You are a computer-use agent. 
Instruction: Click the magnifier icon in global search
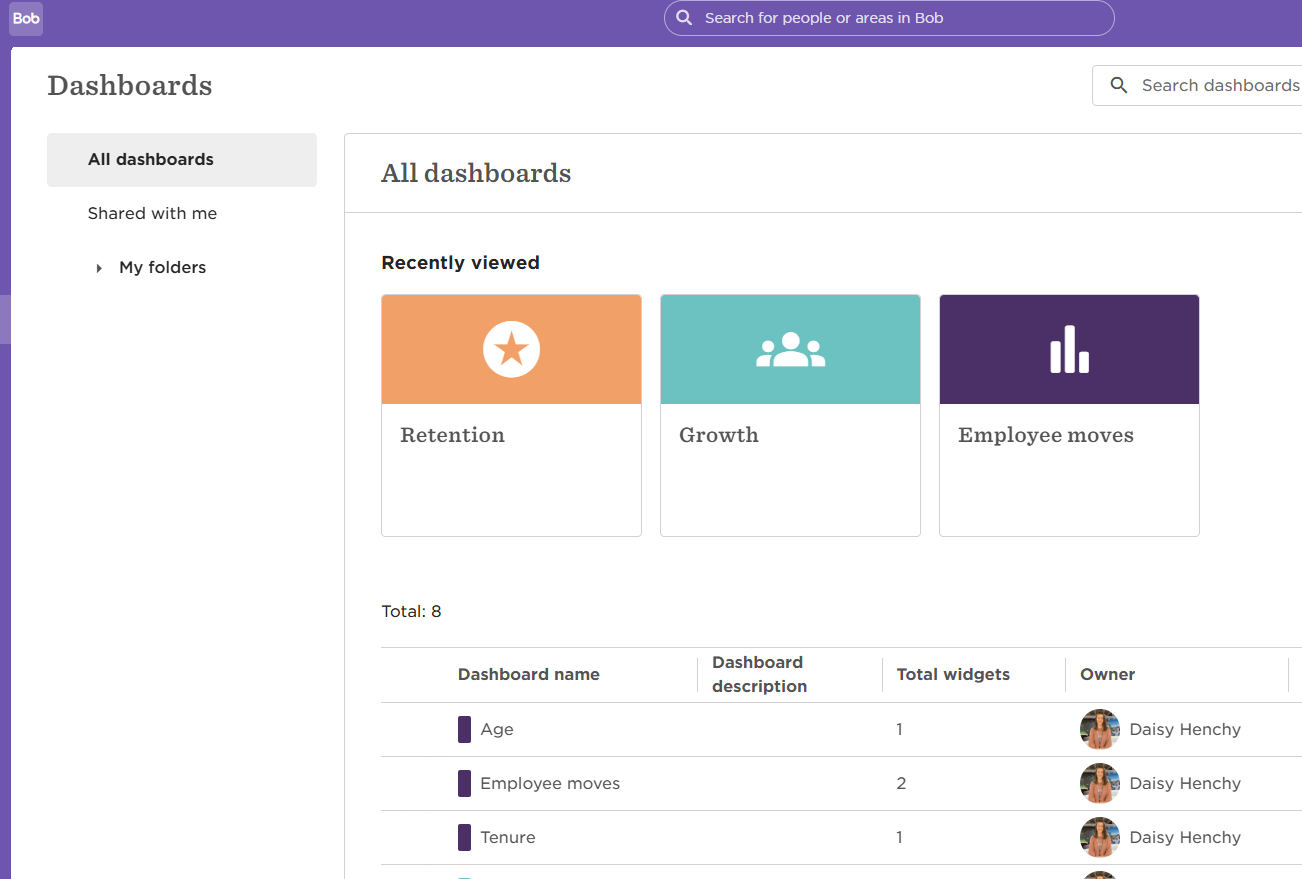click(x=684, y=18)
